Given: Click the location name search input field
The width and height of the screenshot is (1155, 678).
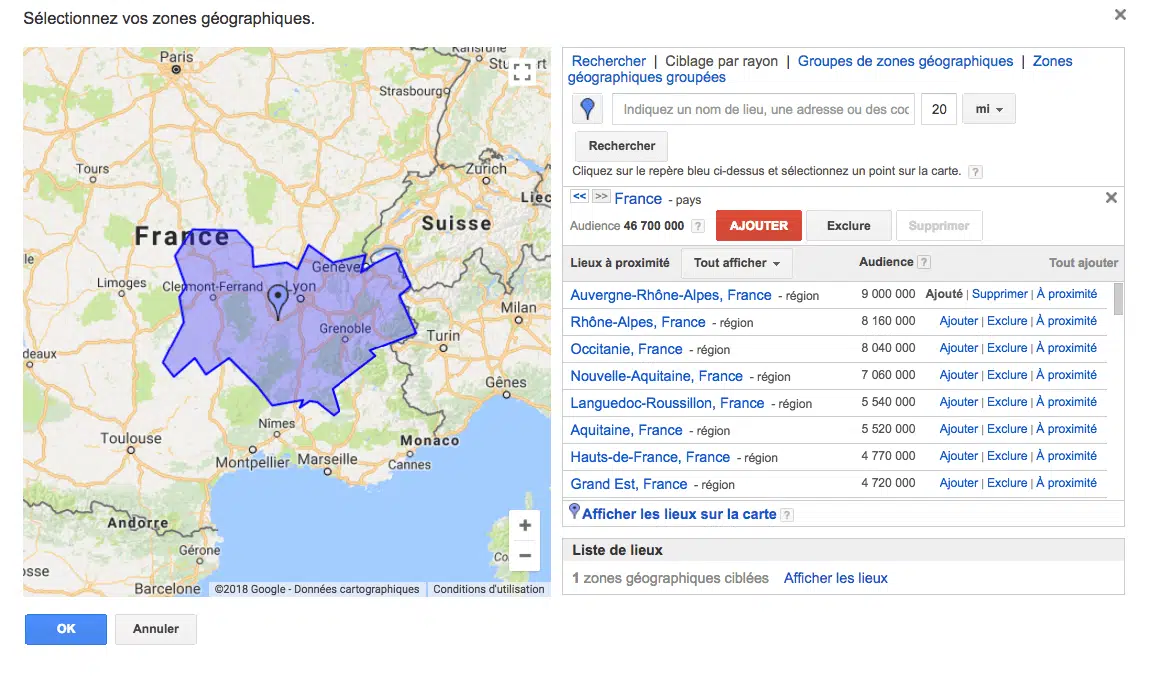Looking at the screenshot, I should click(x=763, y=109).
